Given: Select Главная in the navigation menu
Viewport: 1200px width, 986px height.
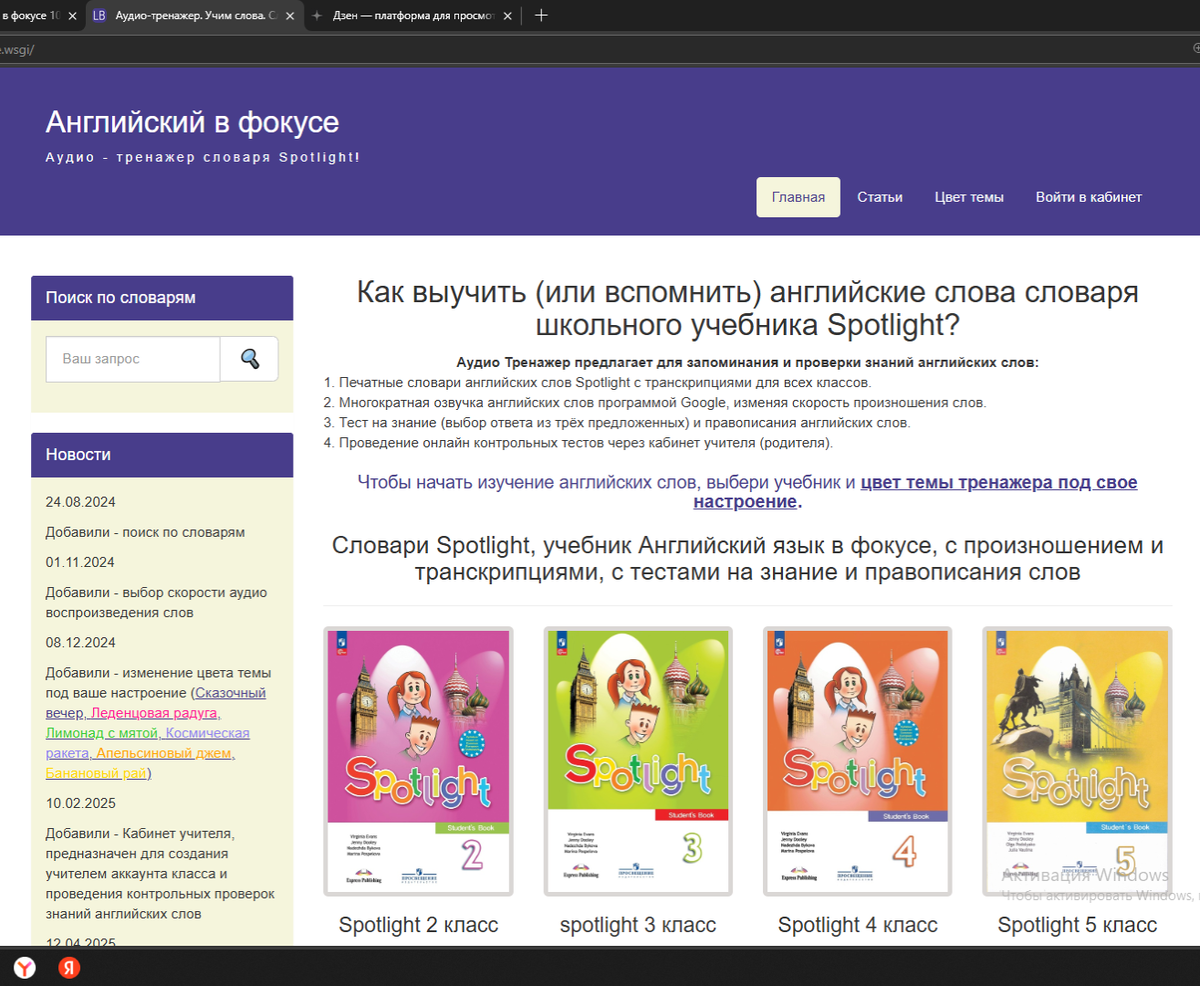Looking at the screenshot, I should click(798, 196).
